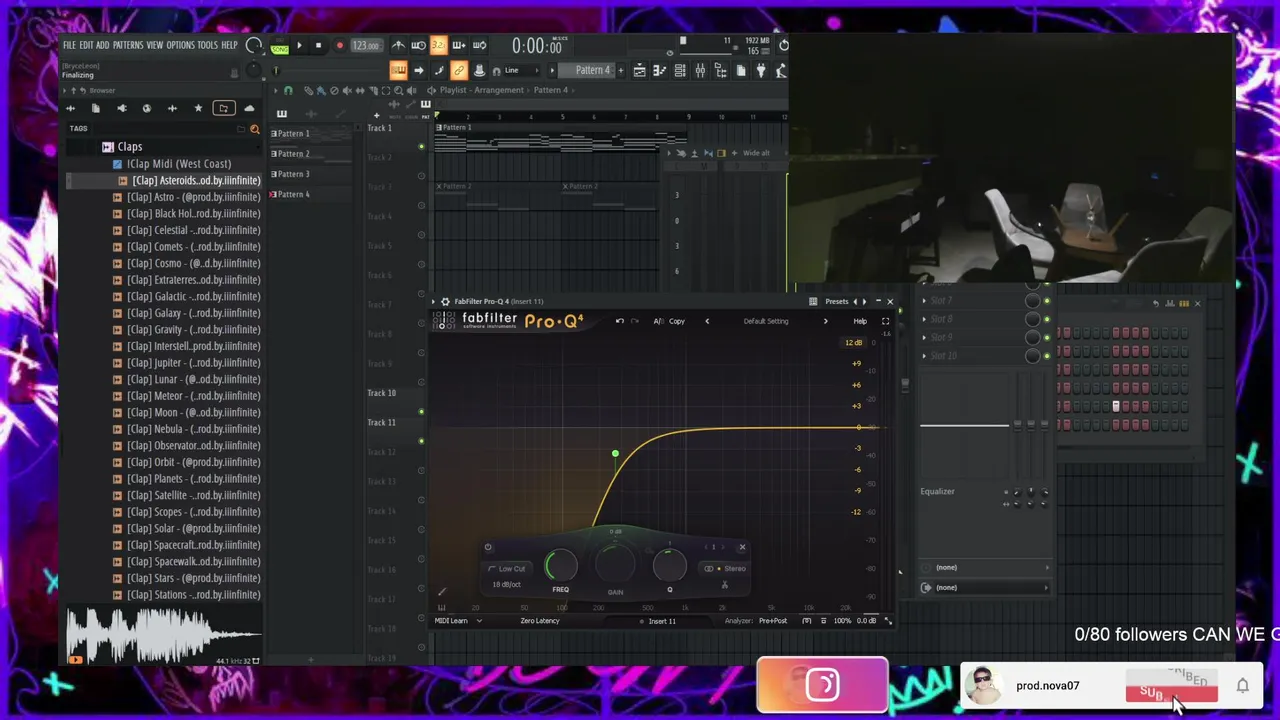Click Pro-Q 4 undo arrow

pos(620,321)
